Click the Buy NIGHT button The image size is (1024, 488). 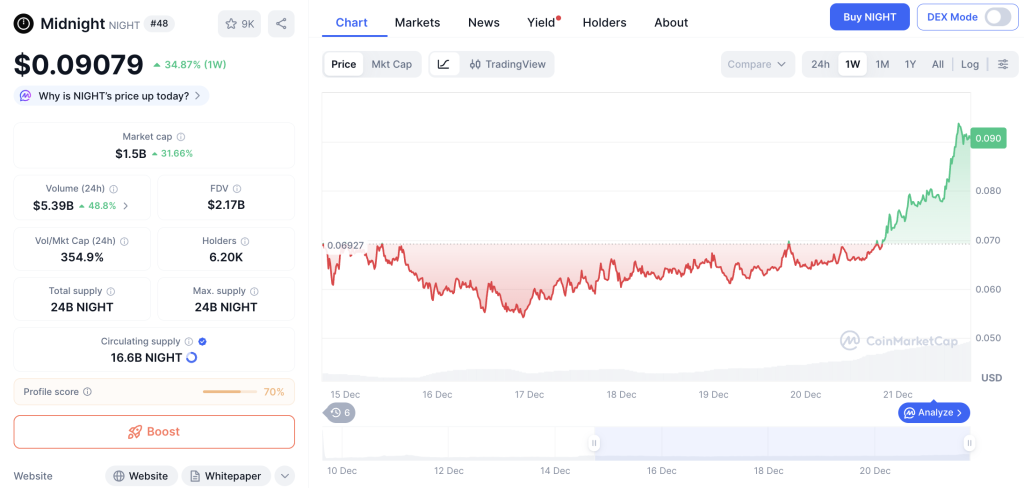[869, 17]
